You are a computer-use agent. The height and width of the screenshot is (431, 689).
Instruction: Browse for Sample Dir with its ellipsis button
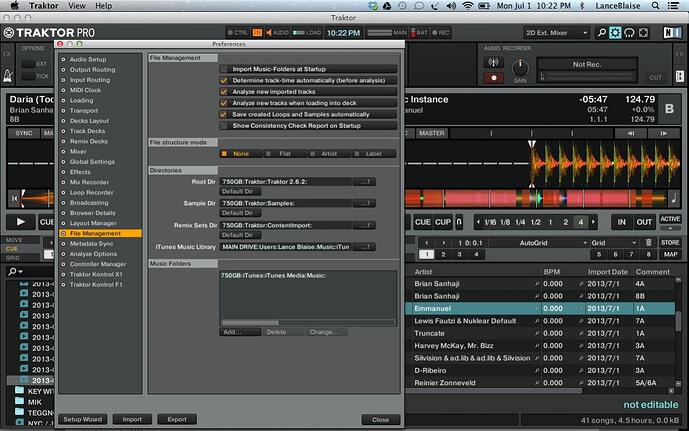pos(365,203)
